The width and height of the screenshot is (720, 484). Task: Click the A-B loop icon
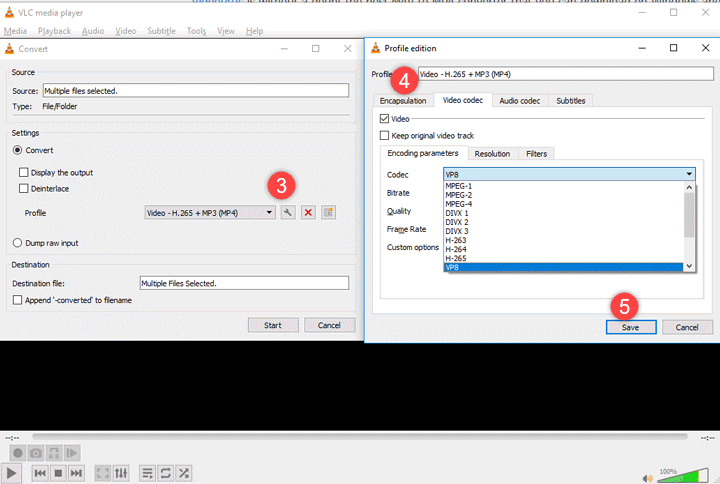point(54,453)
